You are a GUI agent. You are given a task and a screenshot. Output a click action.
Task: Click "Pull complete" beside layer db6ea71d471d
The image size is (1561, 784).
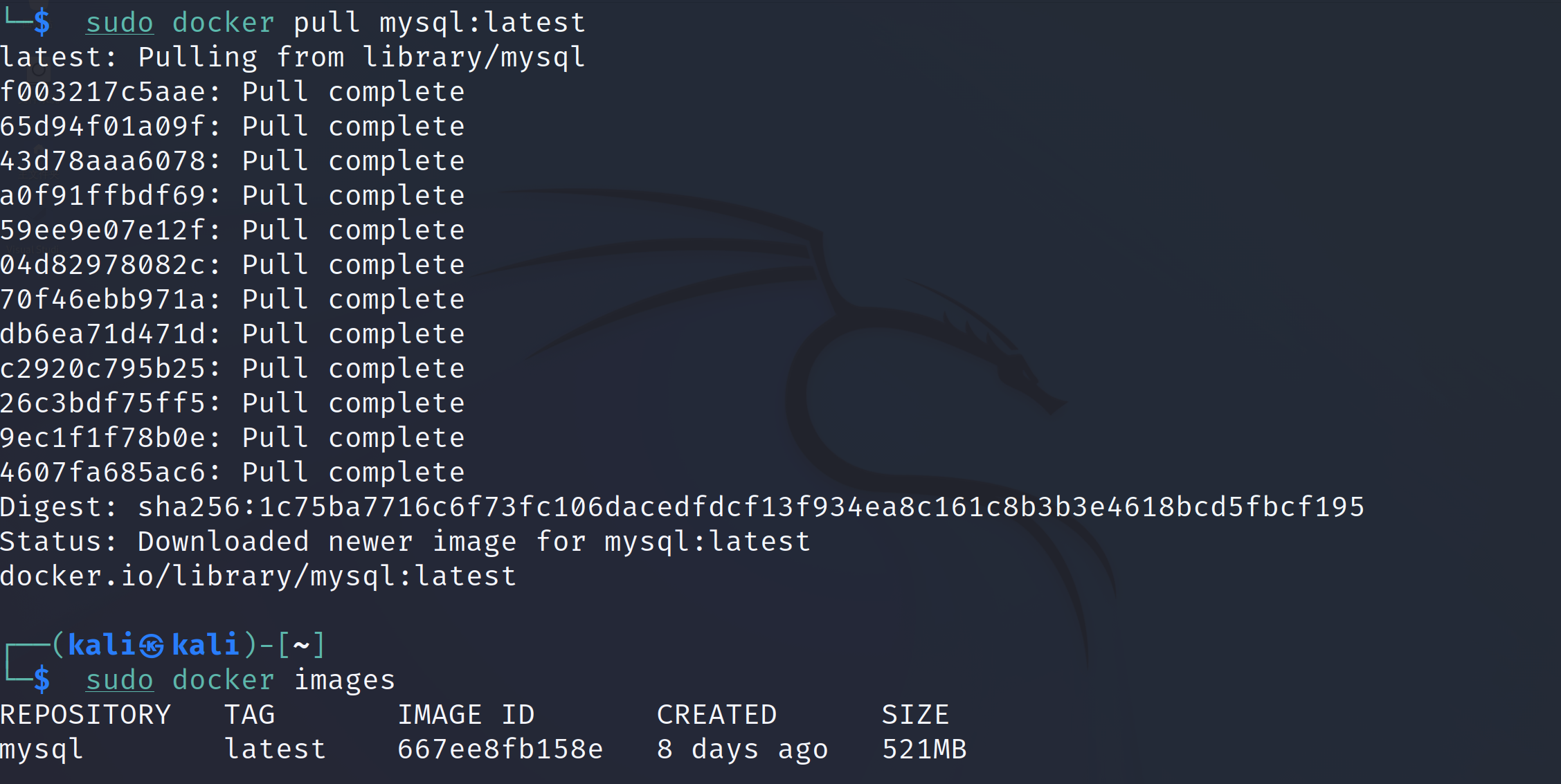(353, 334)
